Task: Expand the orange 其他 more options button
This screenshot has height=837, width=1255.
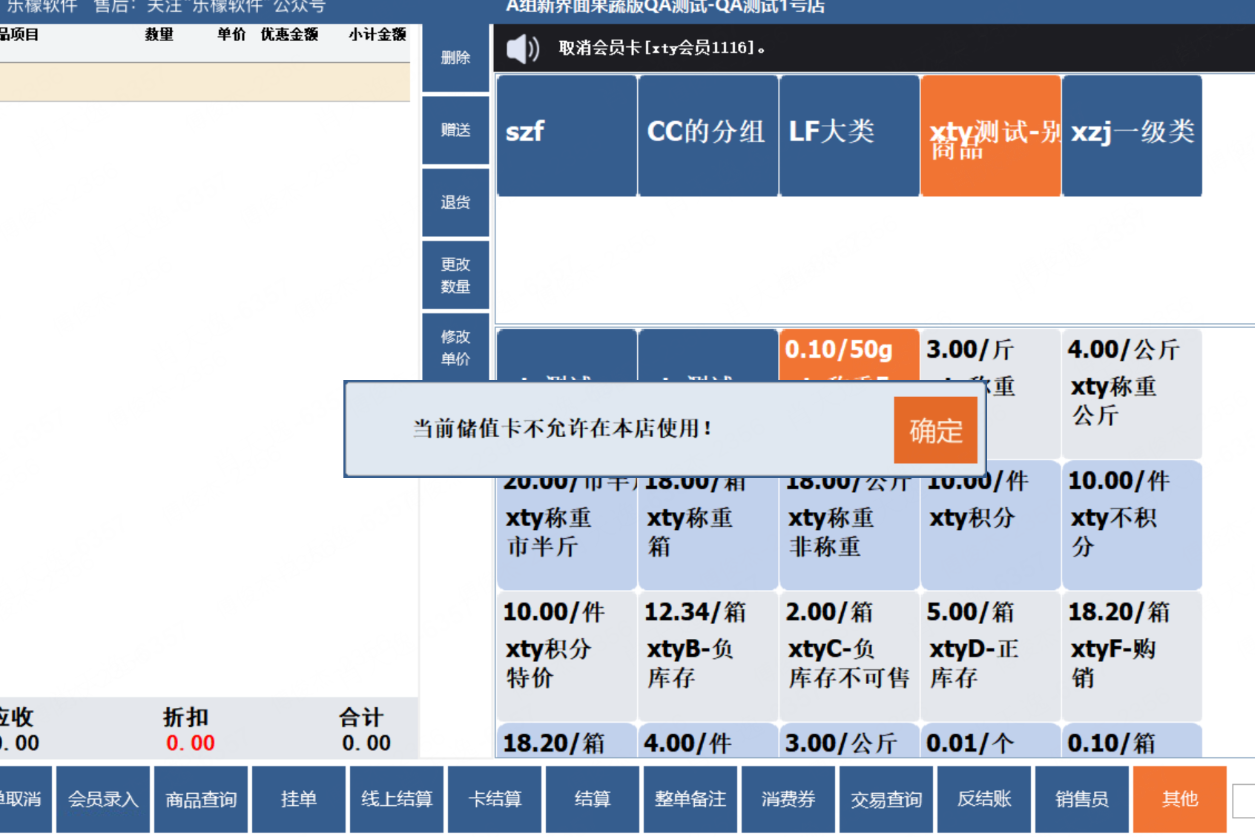Action: click(1180, 799)
